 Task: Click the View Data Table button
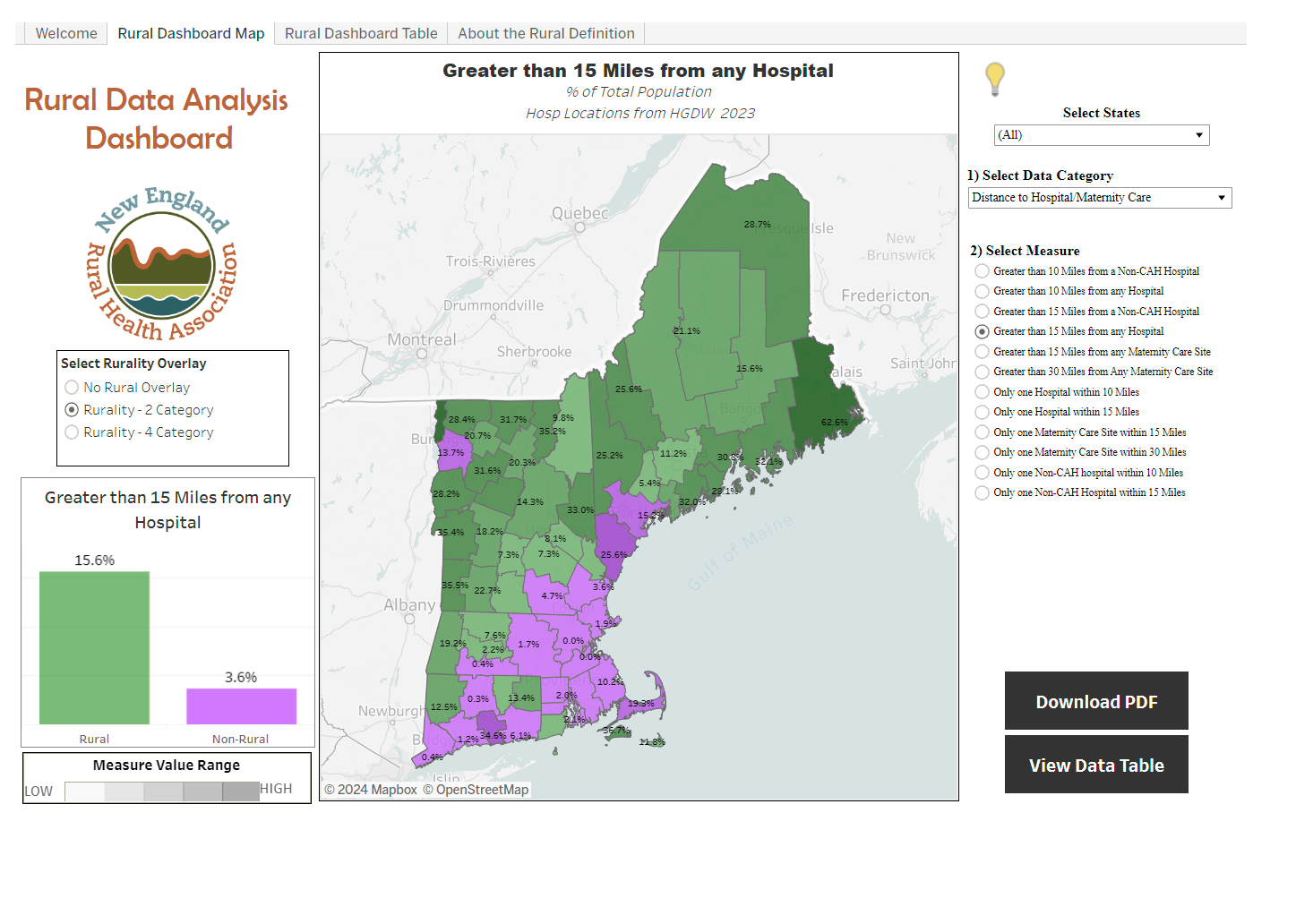[1095, 765]
